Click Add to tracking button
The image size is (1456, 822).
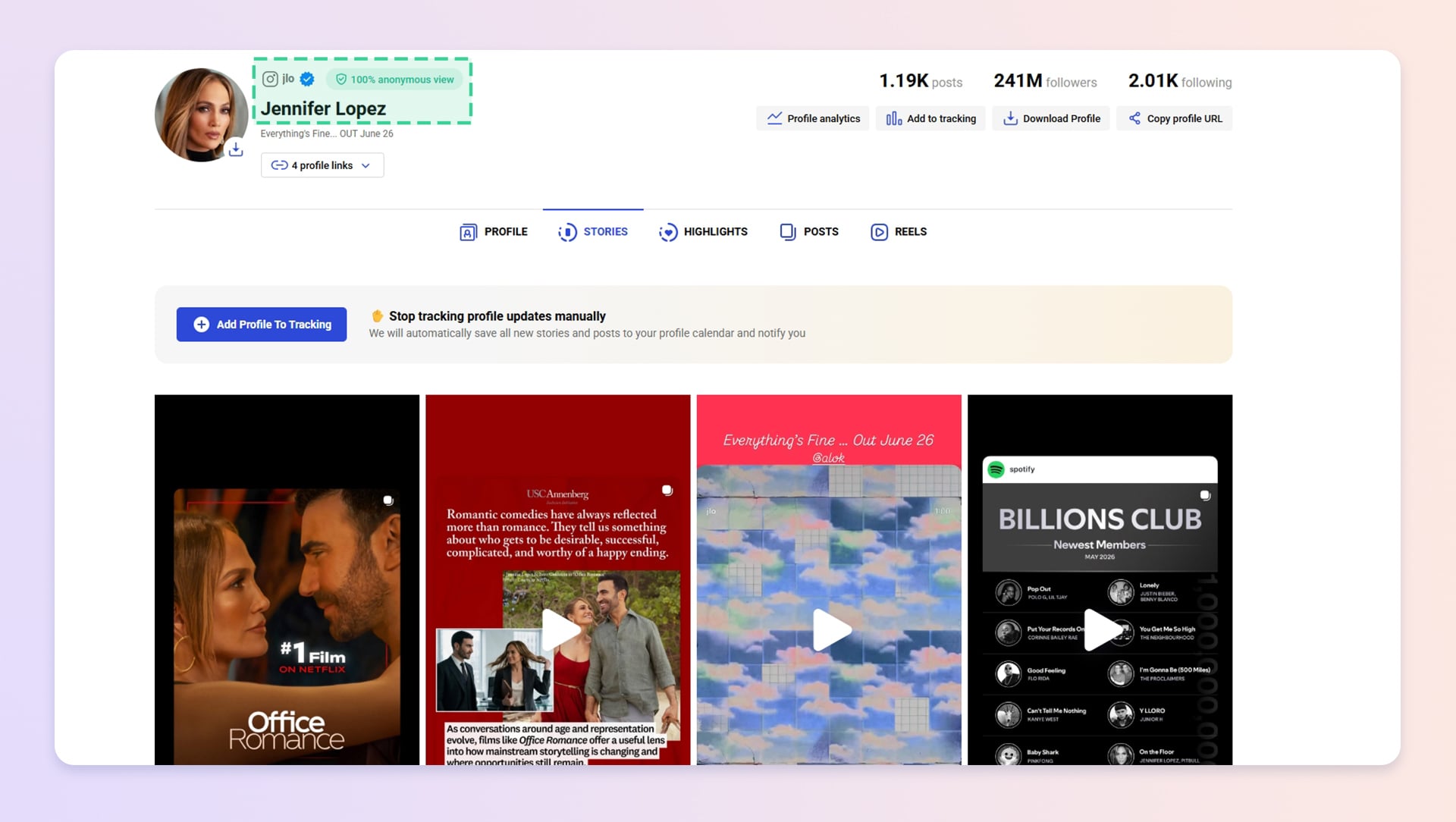point(930,118)
